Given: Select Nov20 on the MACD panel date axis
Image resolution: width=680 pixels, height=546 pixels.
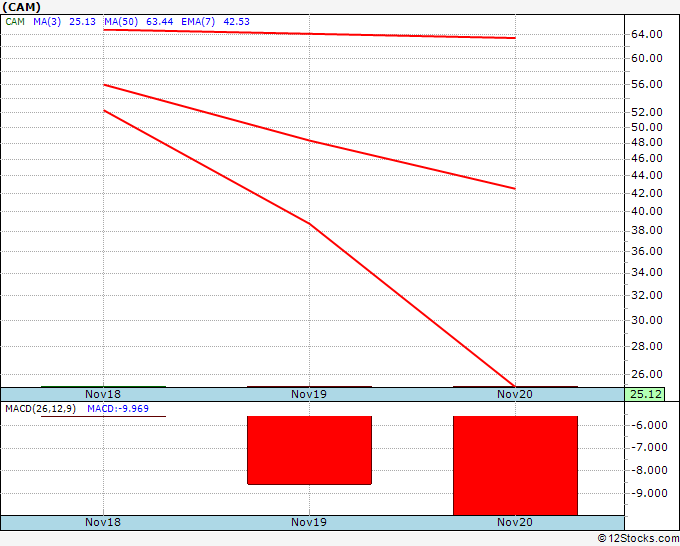Looking at the screenshot, I should (x=515, y=522).
